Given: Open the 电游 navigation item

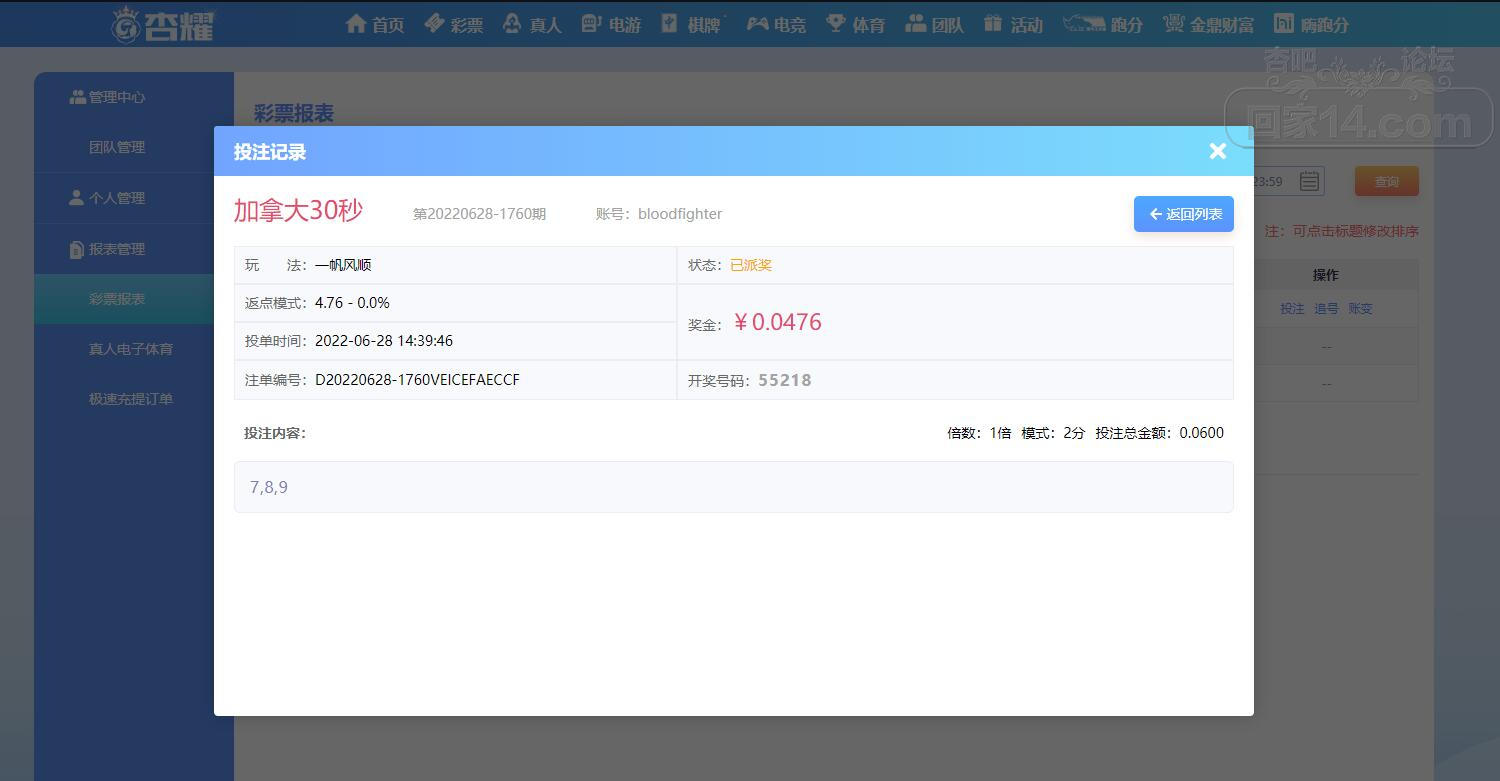Looking at the screenshot, I should [611, 24].
